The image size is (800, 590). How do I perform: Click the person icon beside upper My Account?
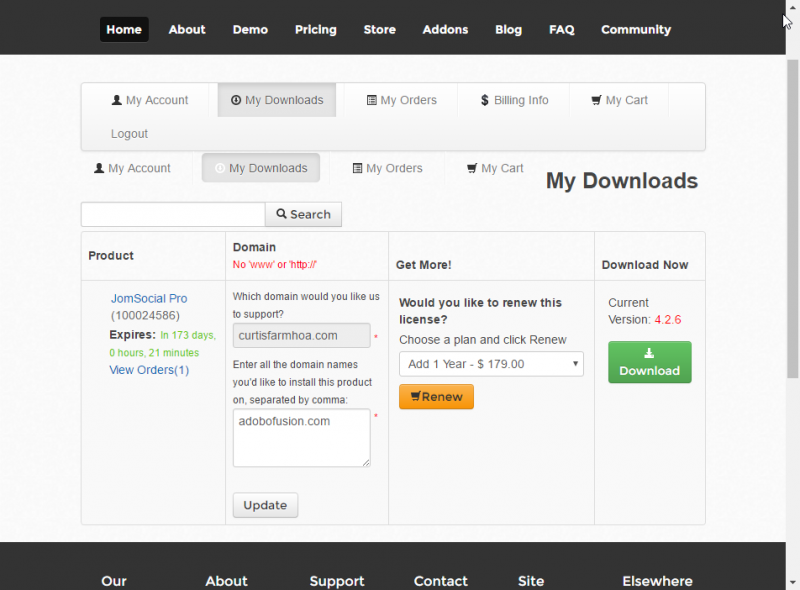coord(117,100)
